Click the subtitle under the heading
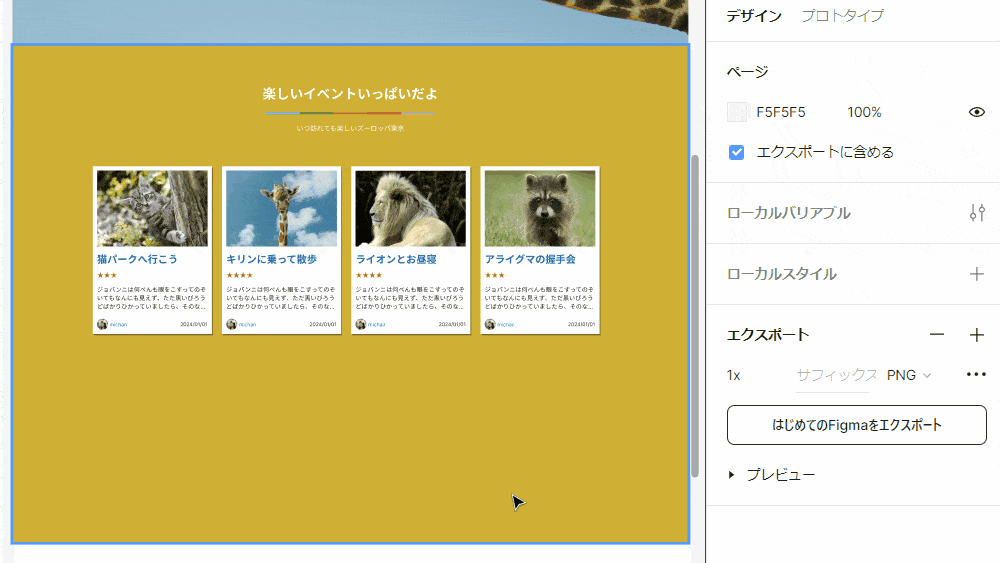 [350, 128]
